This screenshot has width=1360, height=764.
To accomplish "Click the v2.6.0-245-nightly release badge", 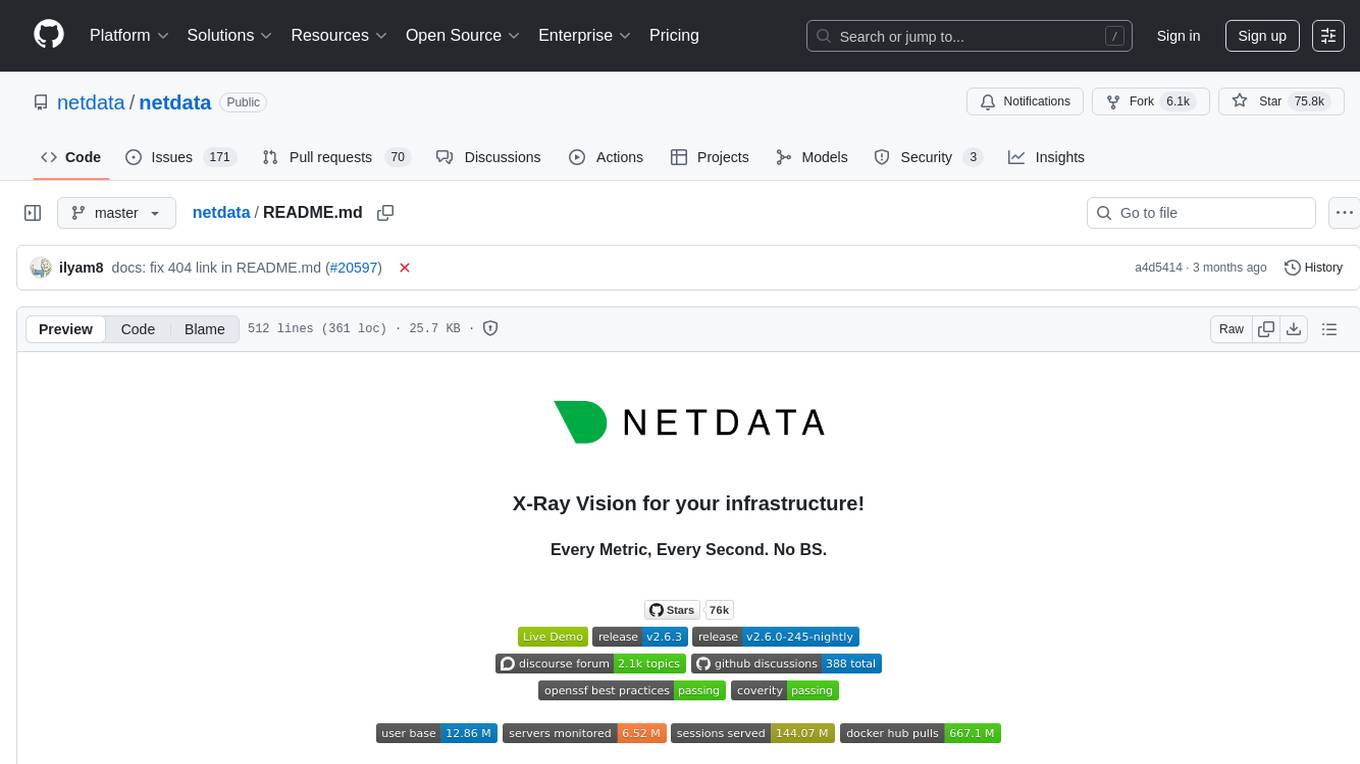I will [775, 637].
